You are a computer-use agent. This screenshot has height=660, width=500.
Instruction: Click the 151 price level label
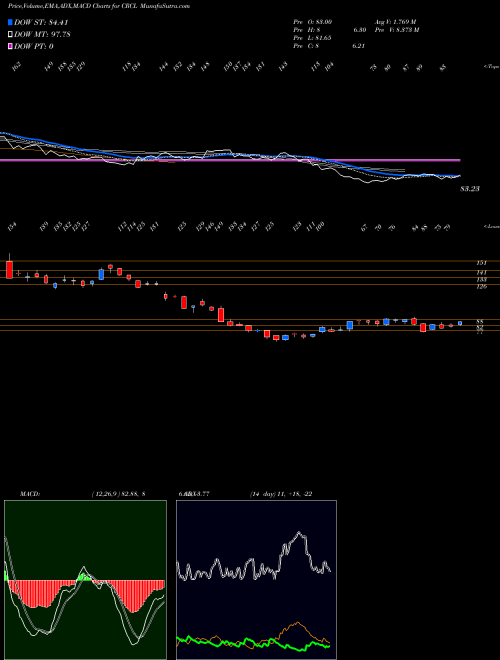pyautogui.click(x=481, y=263)
